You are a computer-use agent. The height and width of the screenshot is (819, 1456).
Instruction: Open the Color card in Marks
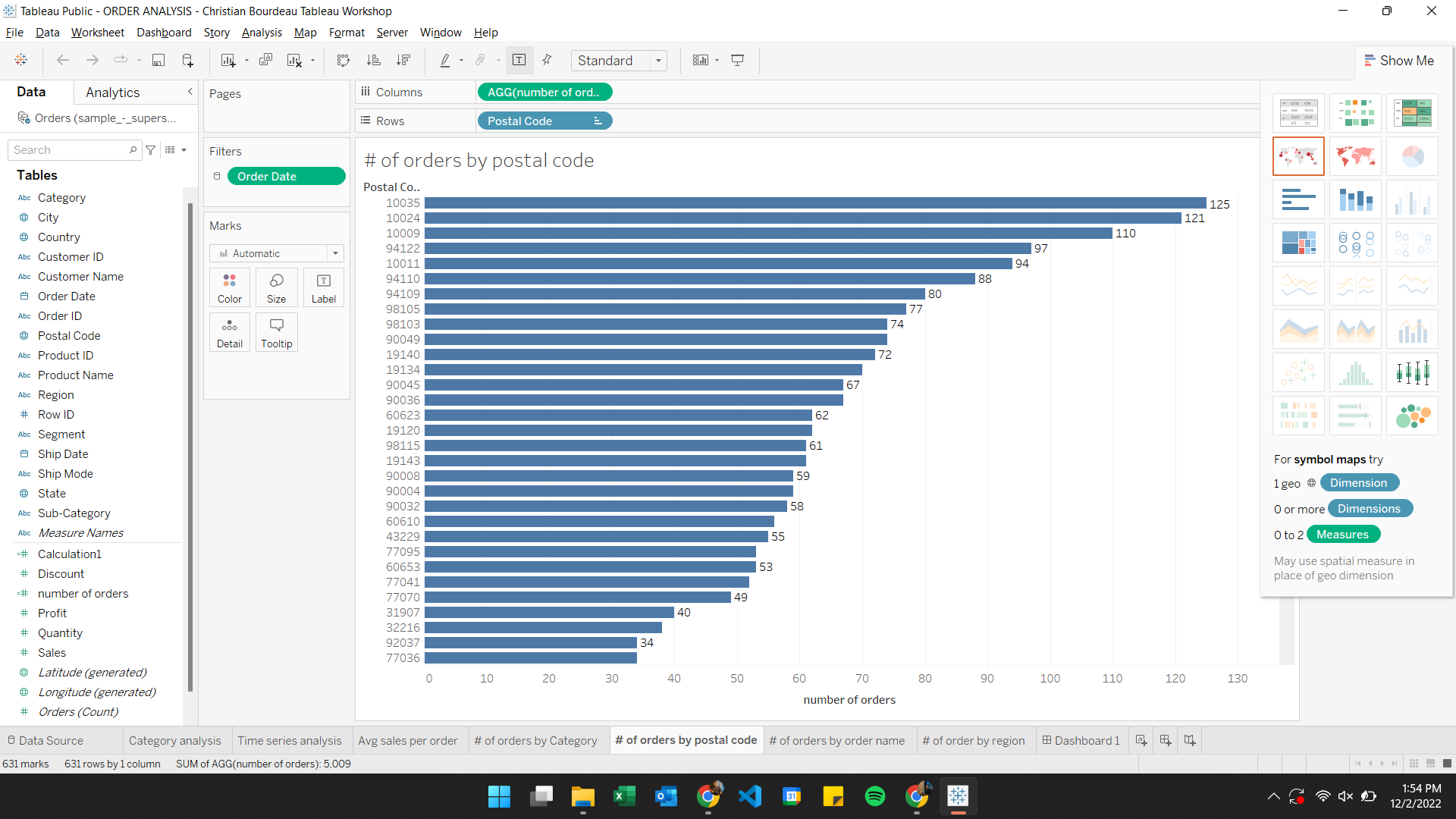point(229,287)
